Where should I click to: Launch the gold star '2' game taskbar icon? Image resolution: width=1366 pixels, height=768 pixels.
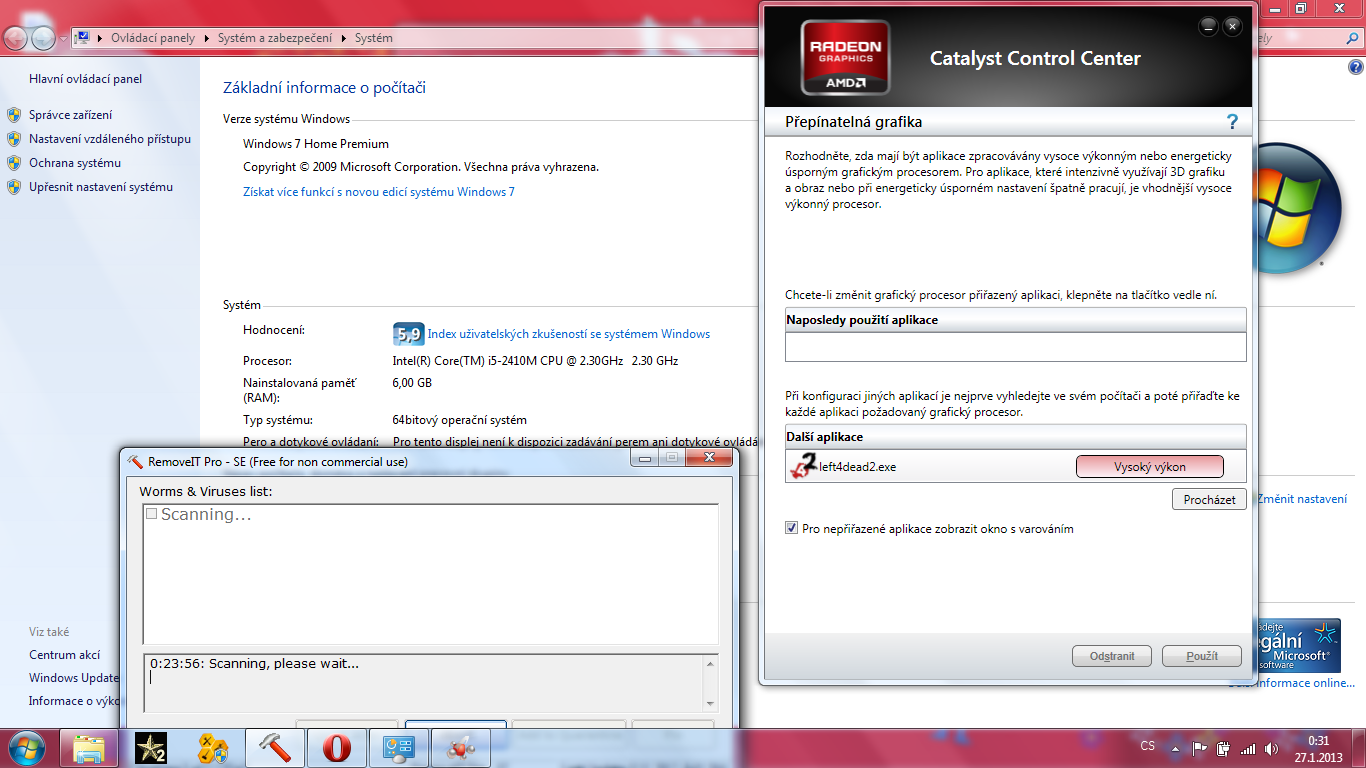click(151, 748)
